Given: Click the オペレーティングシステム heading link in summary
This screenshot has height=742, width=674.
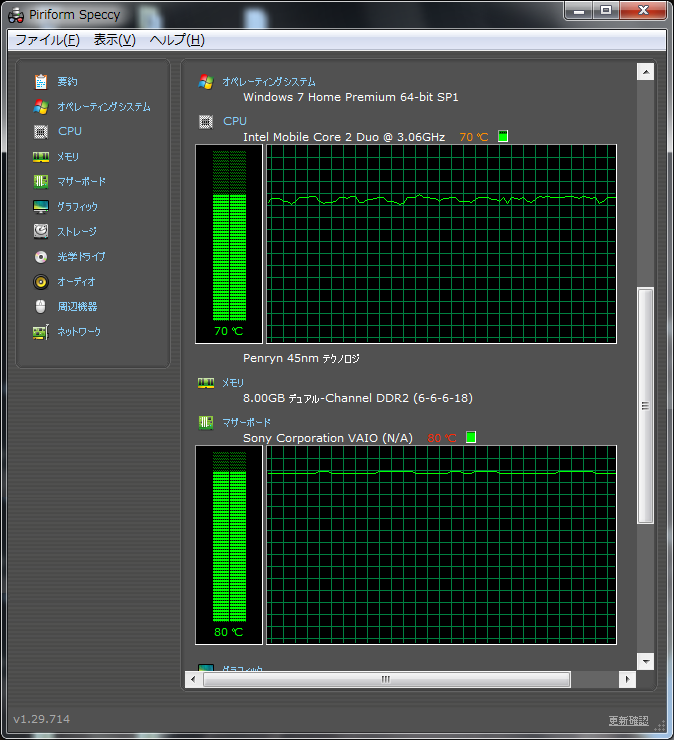Looking at the screenshot, I should point(269,82).
